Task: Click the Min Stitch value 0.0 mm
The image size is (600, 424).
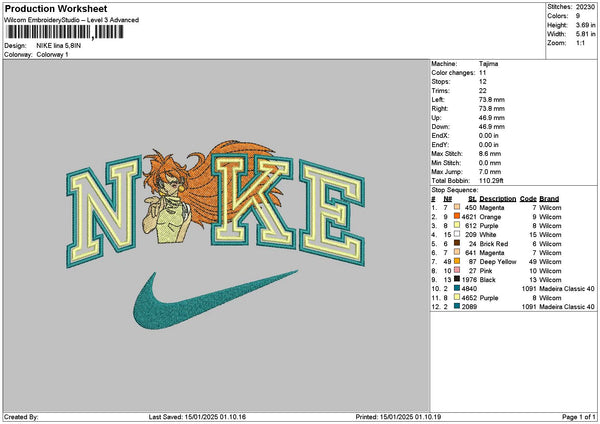Action: pos(490,163)
